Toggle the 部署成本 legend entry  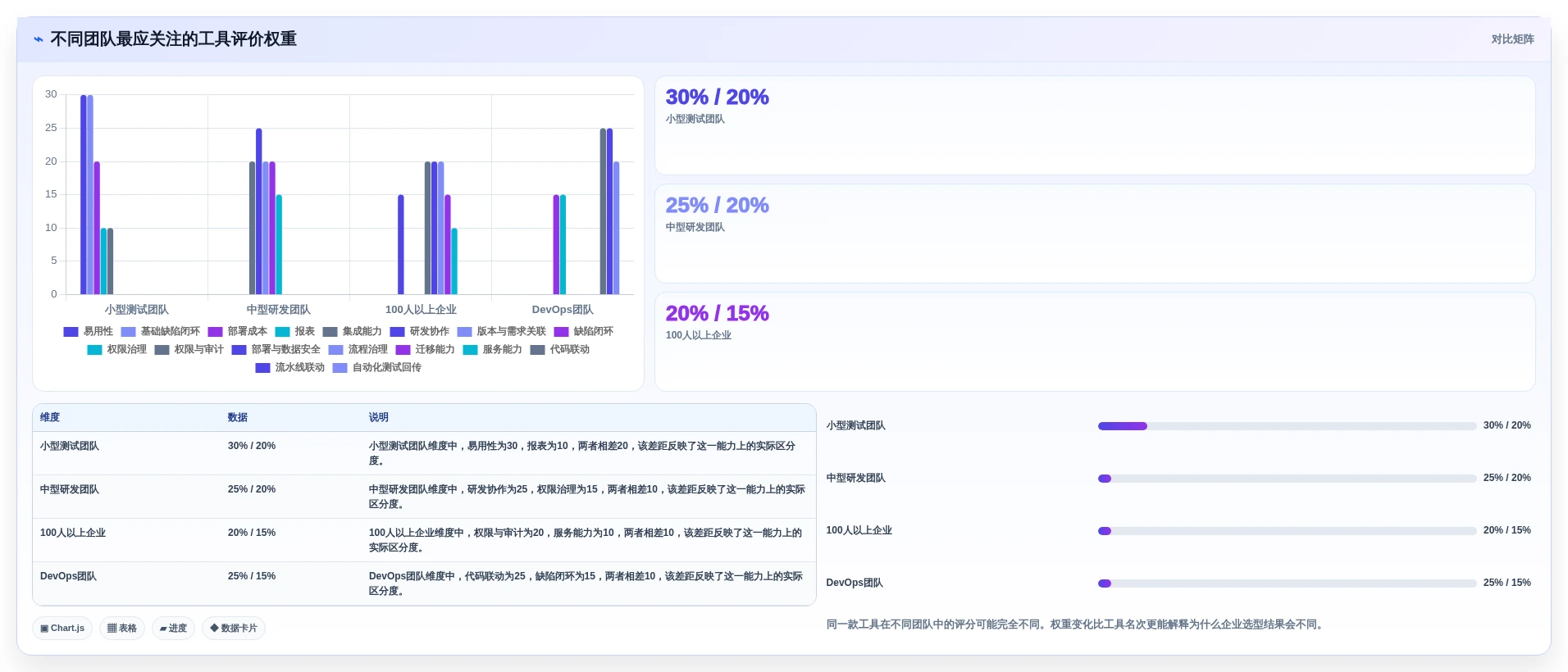click(238, 332)
